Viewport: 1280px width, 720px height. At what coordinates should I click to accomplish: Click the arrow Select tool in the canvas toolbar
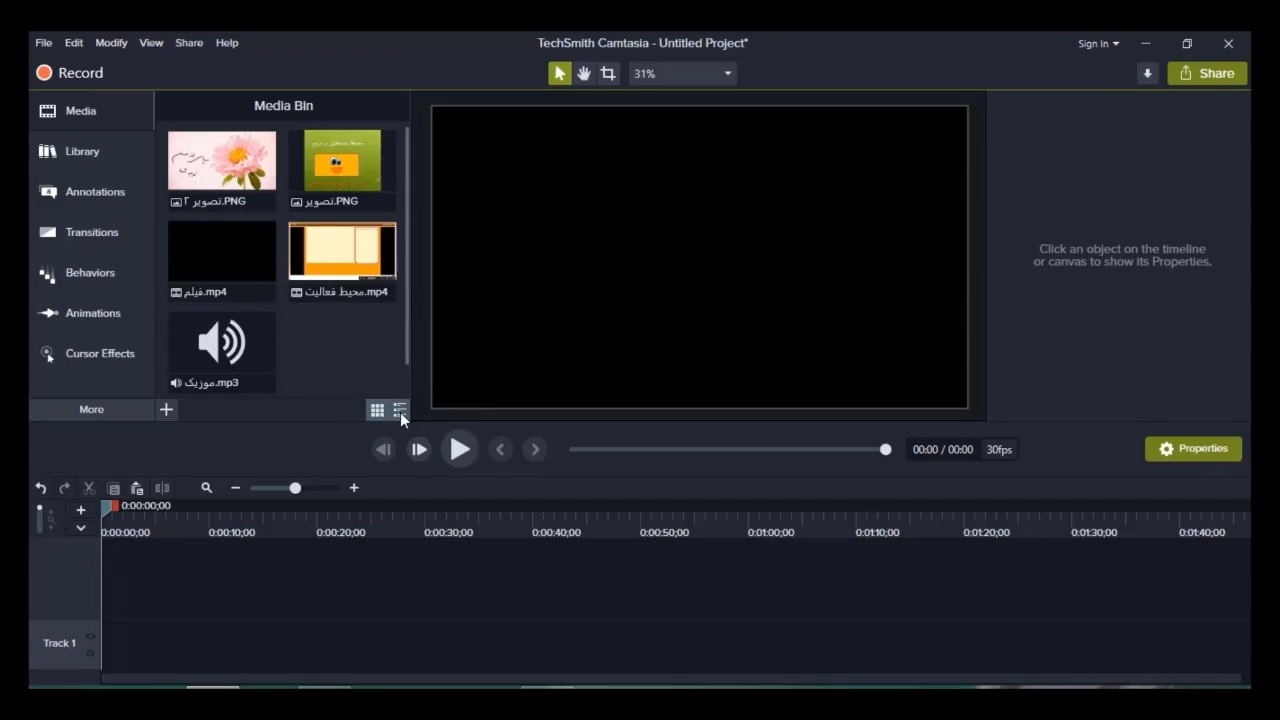pos(559,73)
